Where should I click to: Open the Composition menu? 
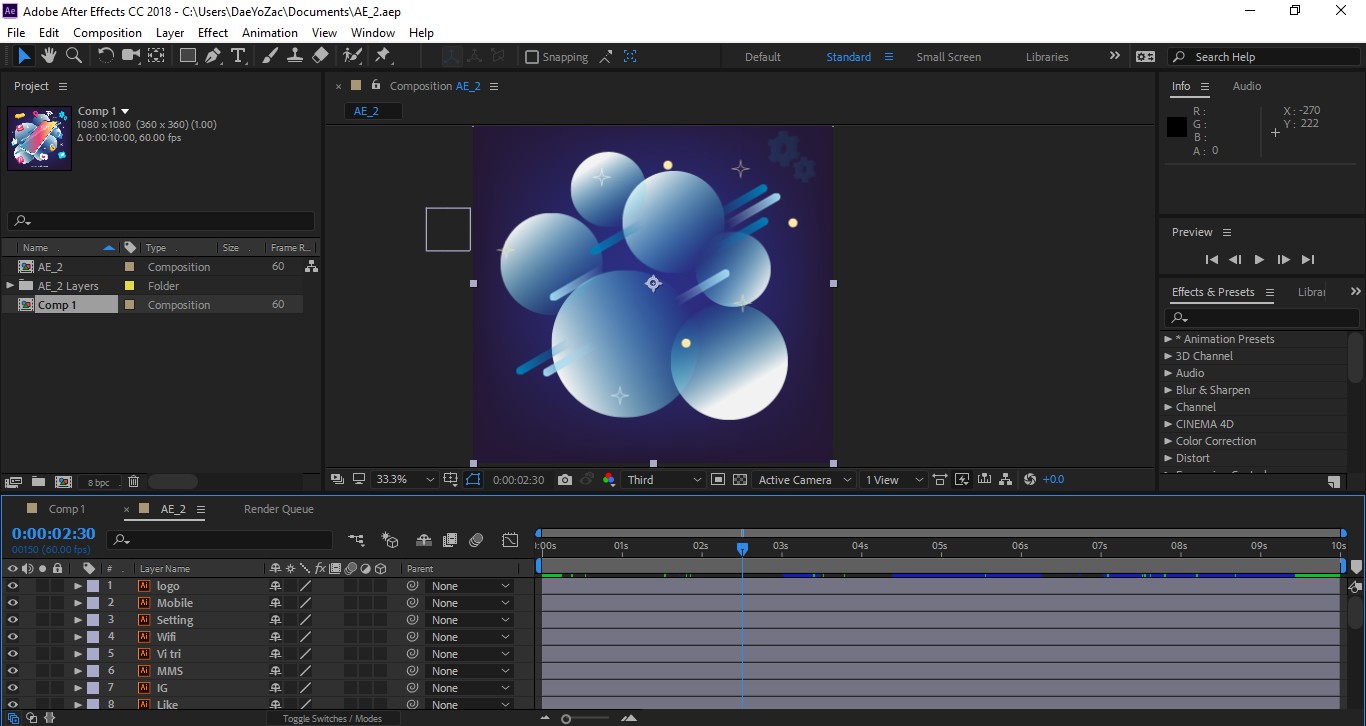[x=108, y=32]
